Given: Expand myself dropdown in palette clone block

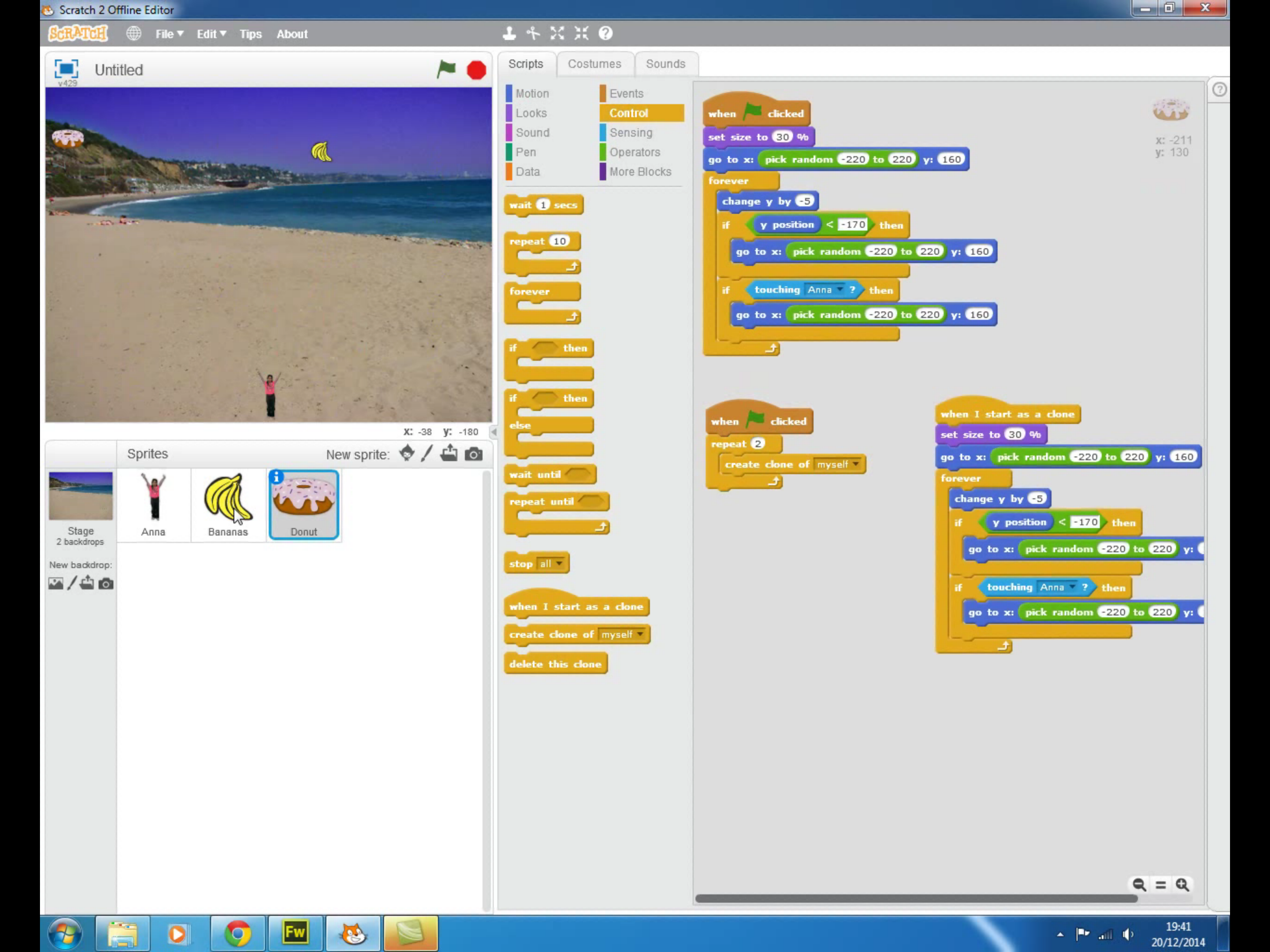Looking at the screenshot, I should point(640,635).
